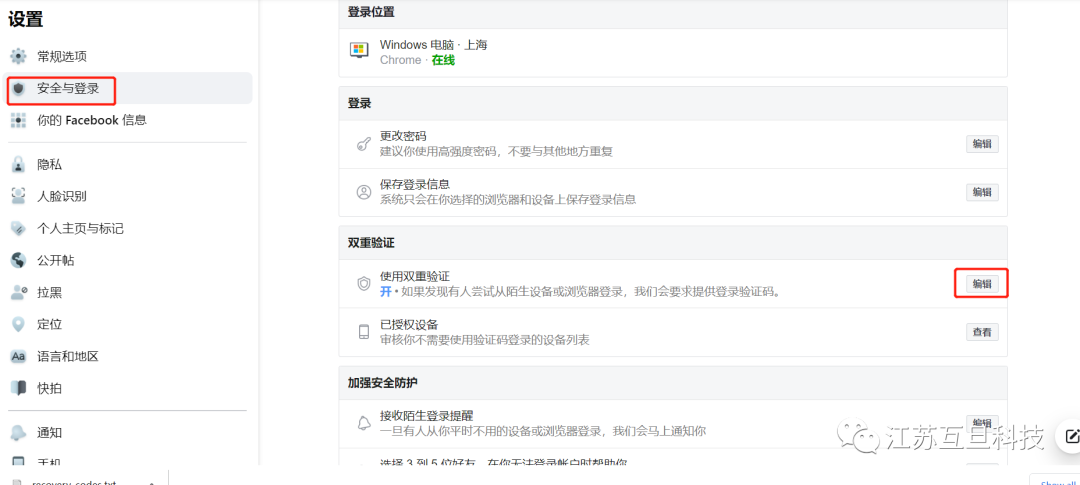This screenshot has height=485, width=1080.
Task: Select the Windows 电脑 · 上海 login session
Action: coord(433,52)
